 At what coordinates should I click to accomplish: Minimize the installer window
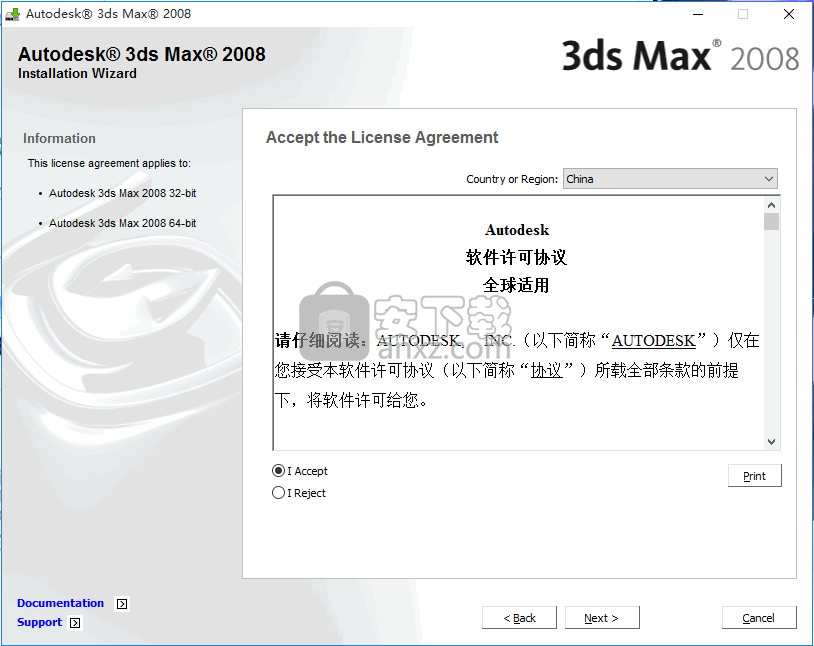point(698,14)
